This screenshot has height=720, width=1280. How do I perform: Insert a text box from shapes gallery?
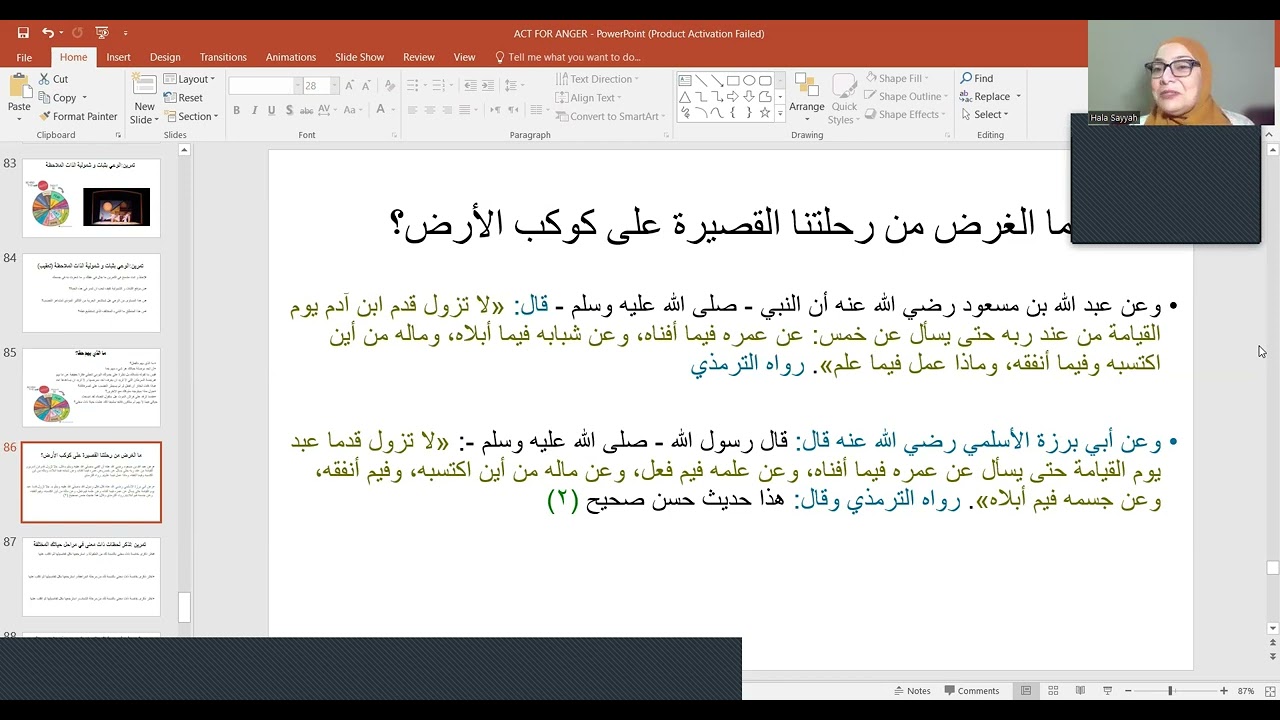click(685, 81)
